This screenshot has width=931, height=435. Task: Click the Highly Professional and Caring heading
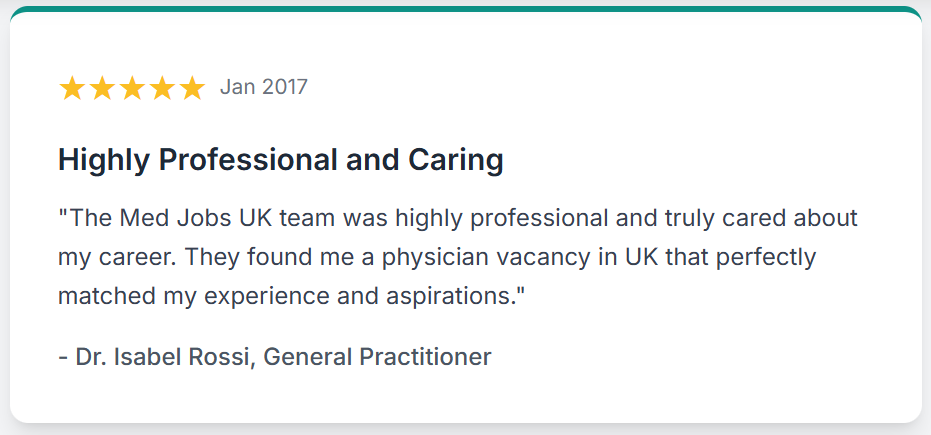(x=281, y=161)
